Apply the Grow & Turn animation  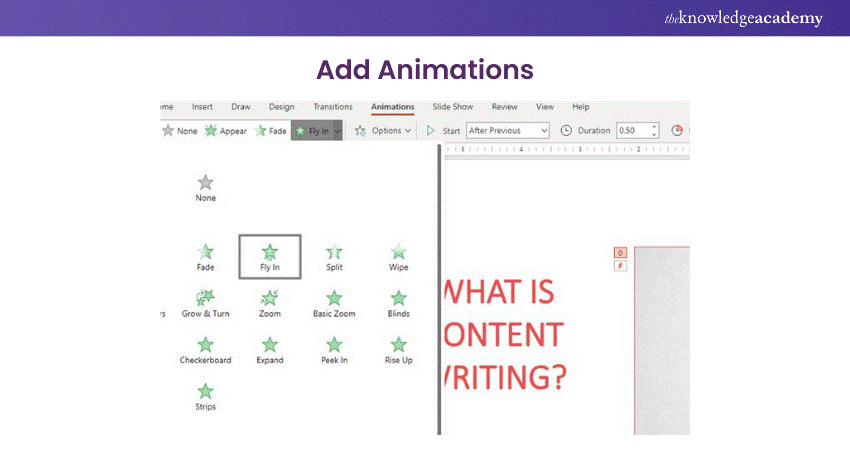coord(205,301)
